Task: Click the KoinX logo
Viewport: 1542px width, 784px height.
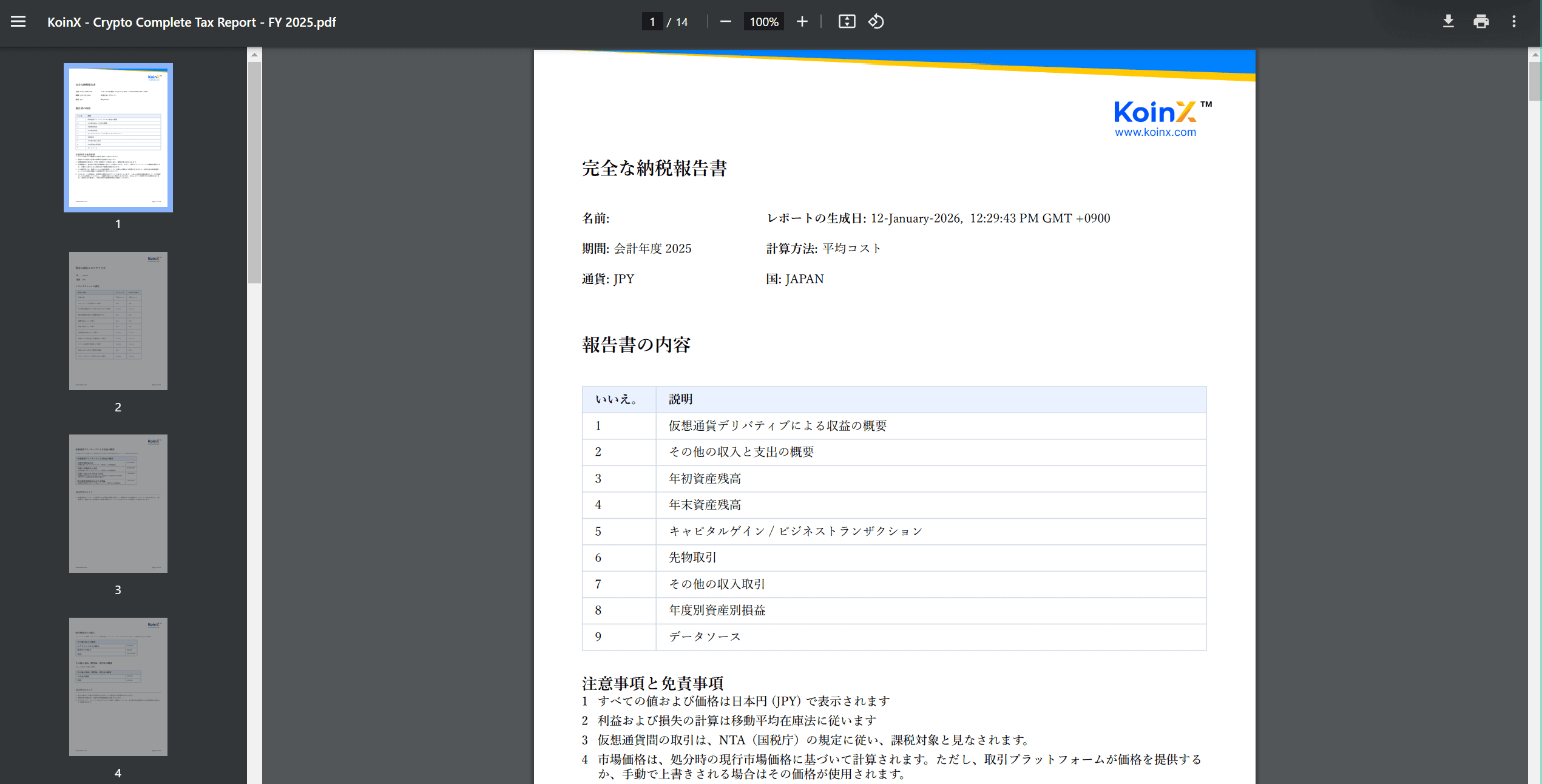Action: coord(1155,112)
